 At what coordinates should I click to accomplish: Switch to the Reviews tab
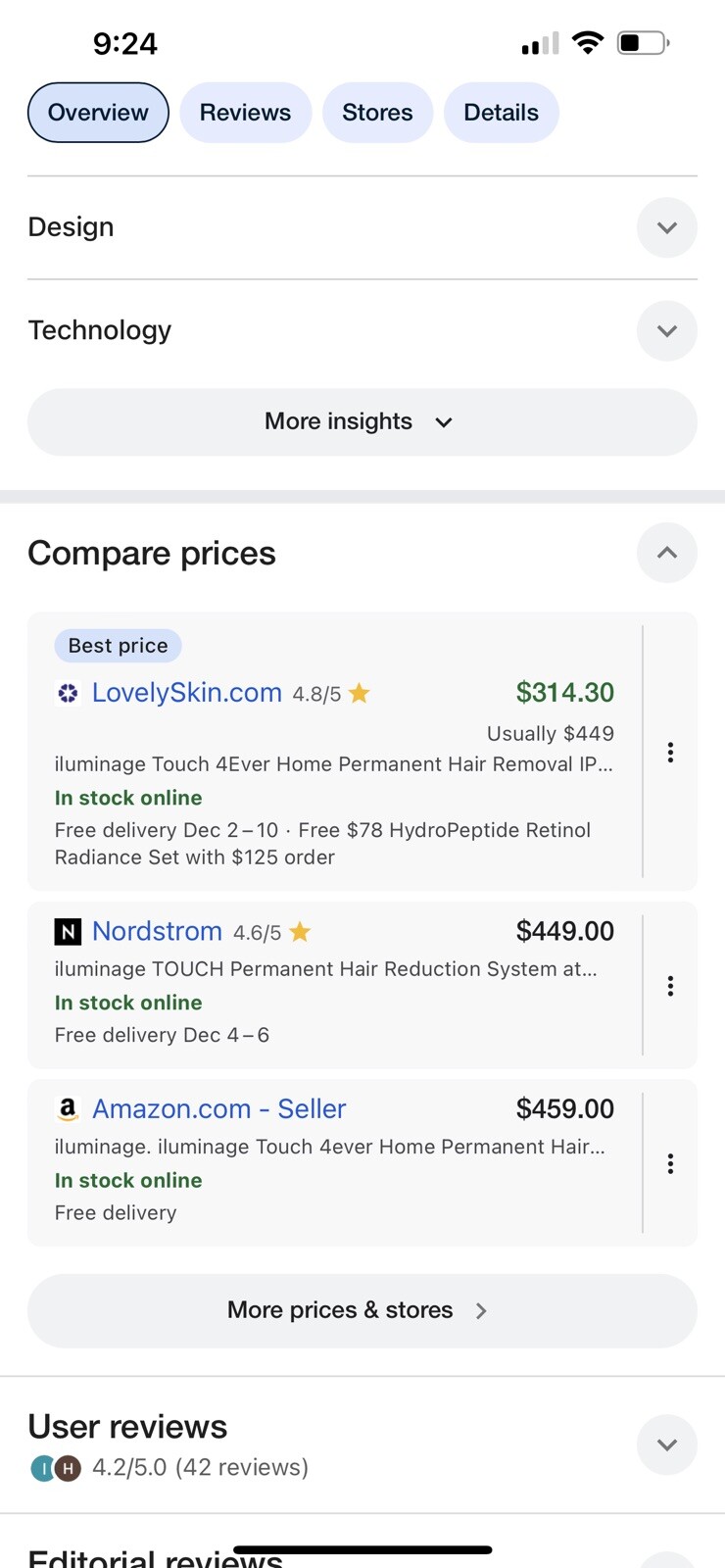tap(246, 113)
